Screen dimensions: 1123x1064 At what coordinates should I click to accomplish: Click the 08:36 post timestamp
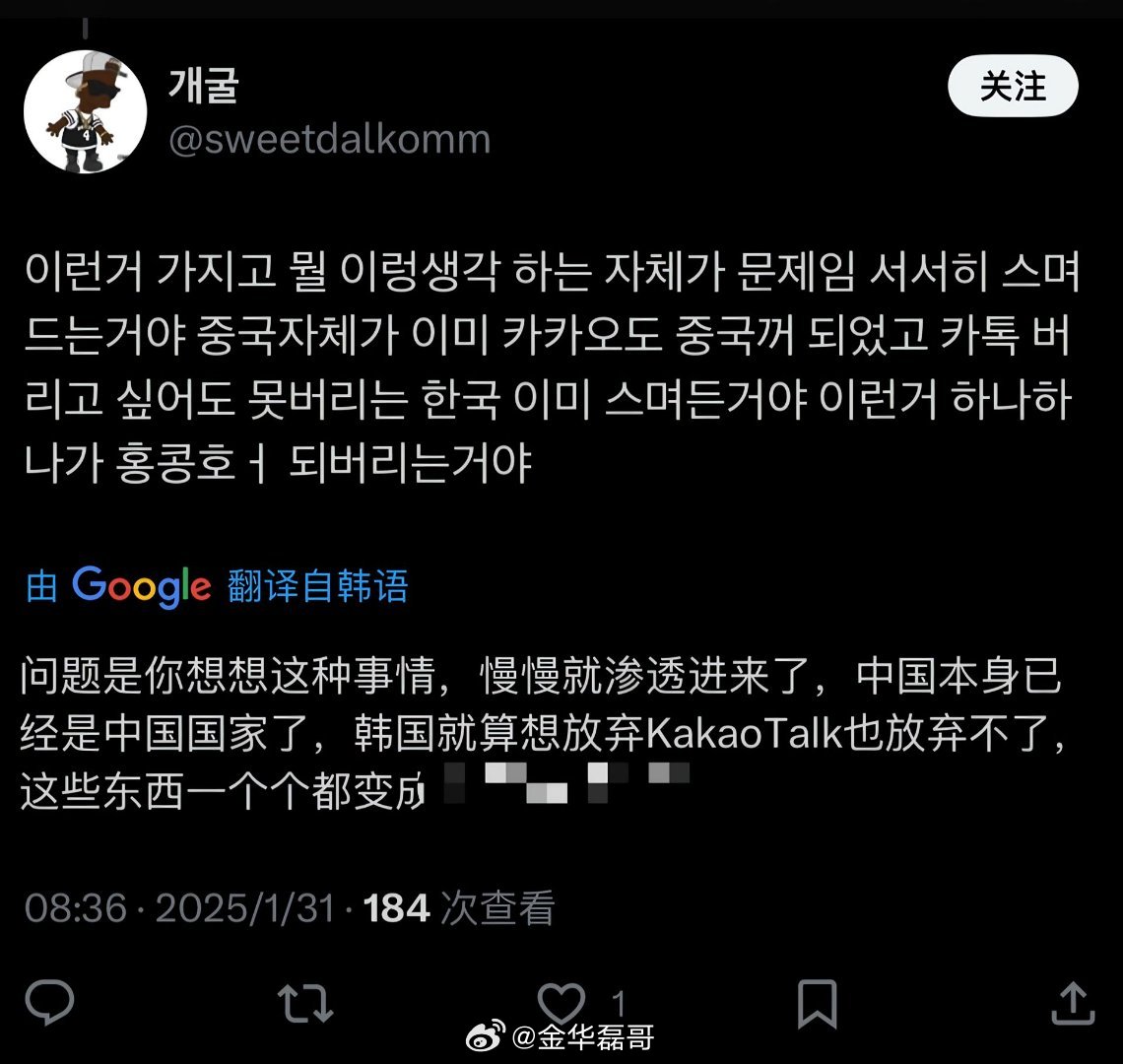(76, 907)
